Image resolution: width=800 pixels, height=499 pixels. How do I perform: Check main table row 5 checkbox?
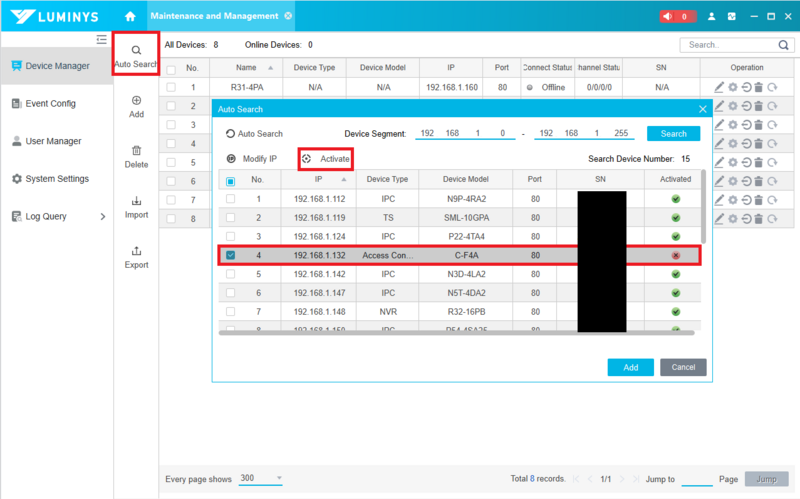click(171, 162)
